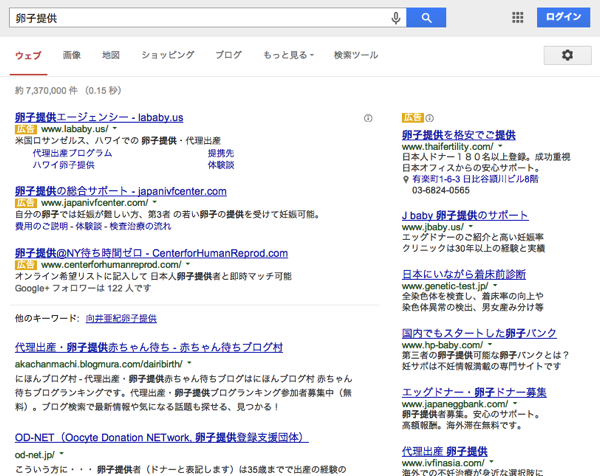The height and width of the screenshot is (476, 600).
Task: Open the ブログ tab
Action: (228, 55)
